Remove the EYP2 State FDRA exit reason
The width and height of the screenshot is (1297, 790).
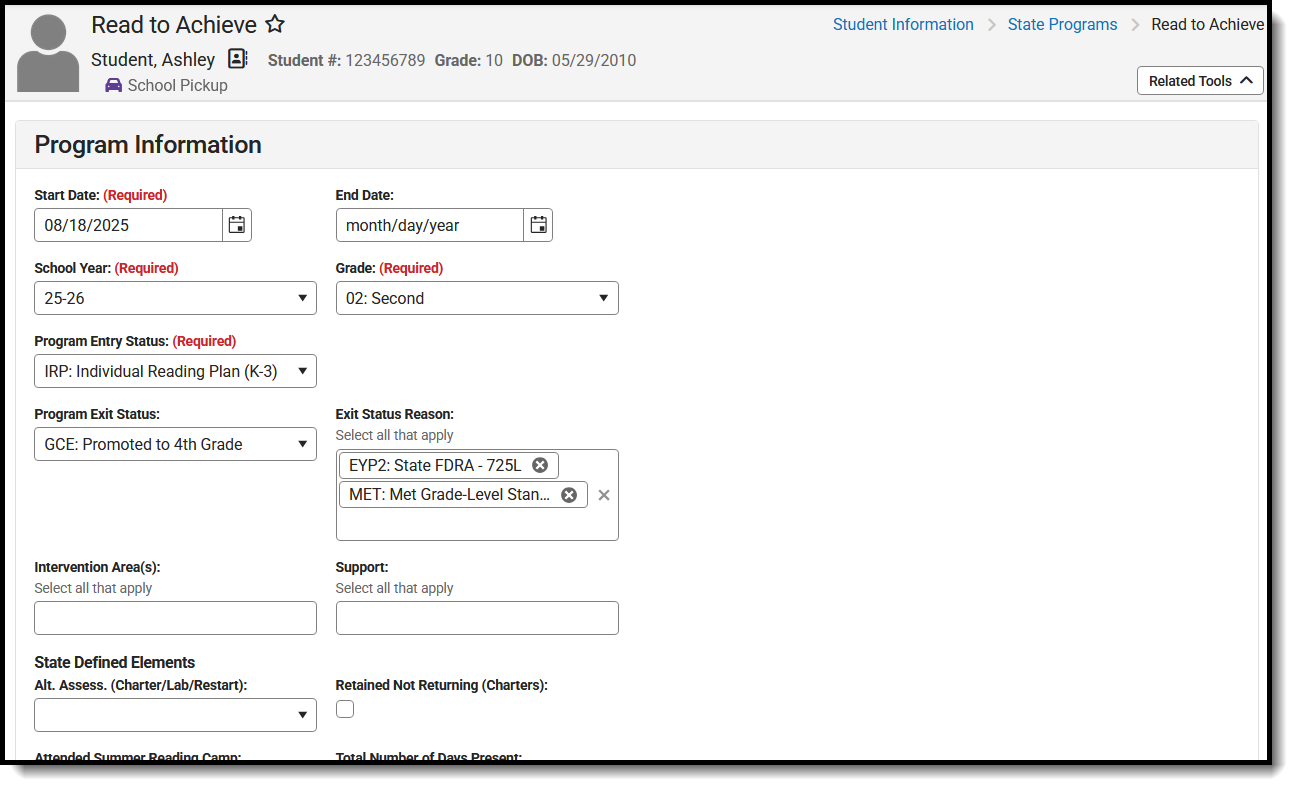coord(540,464)
